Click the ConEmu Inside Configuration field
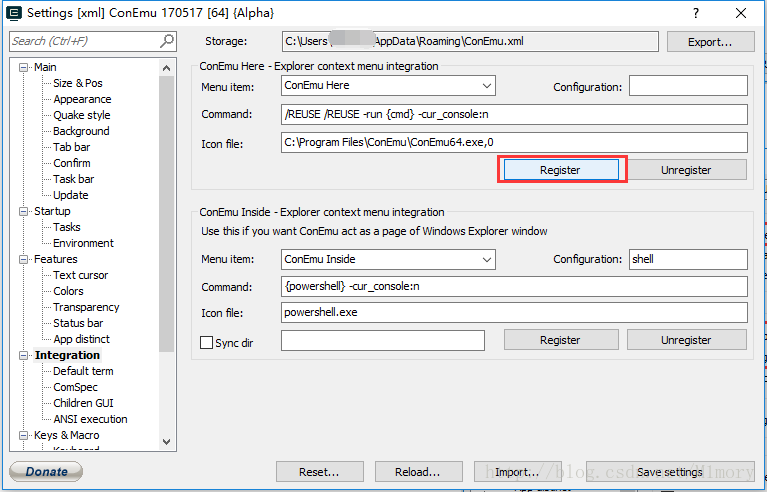This screenshot has height=492, width=767. click(688, 260)
